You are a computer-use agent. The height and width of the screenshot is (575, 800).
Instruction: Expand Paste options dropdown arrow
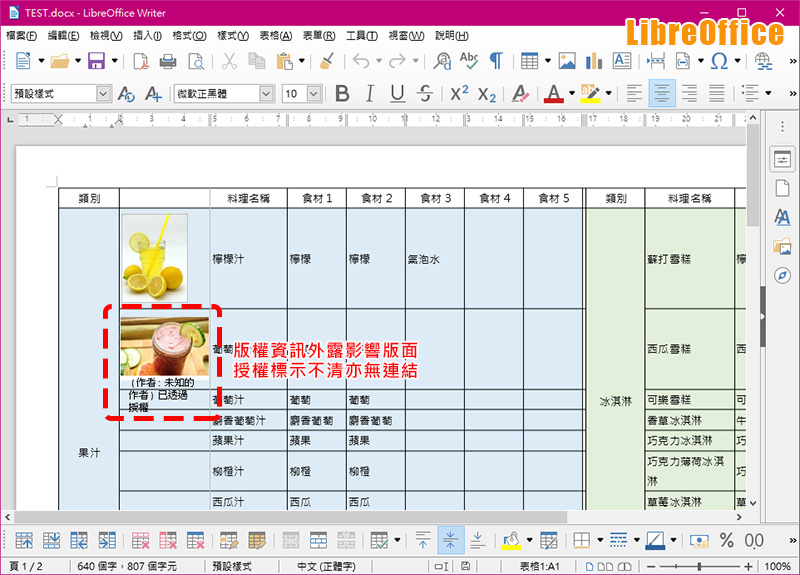302,61
